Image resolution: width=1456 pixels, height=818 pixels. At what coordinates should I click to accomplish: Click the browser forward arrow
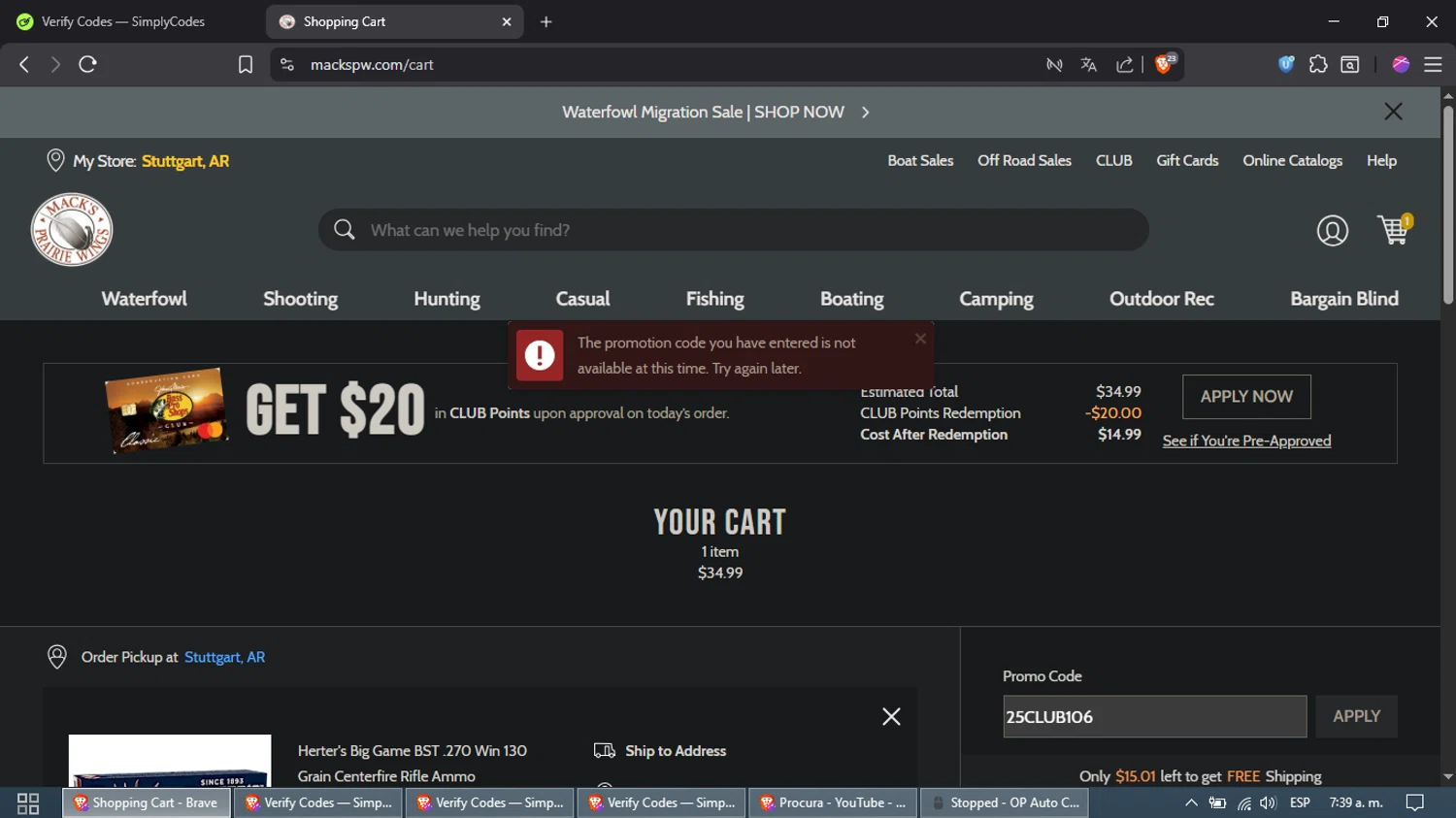coord(55,64)
